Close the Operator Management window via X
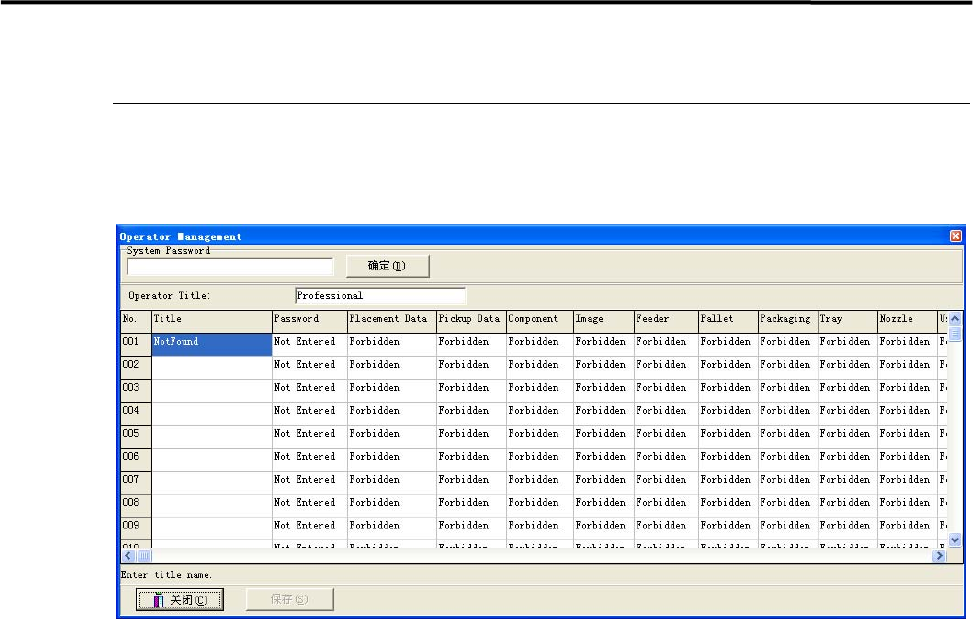The width and height of the screenshot is (973, 619). pos(955,237)
